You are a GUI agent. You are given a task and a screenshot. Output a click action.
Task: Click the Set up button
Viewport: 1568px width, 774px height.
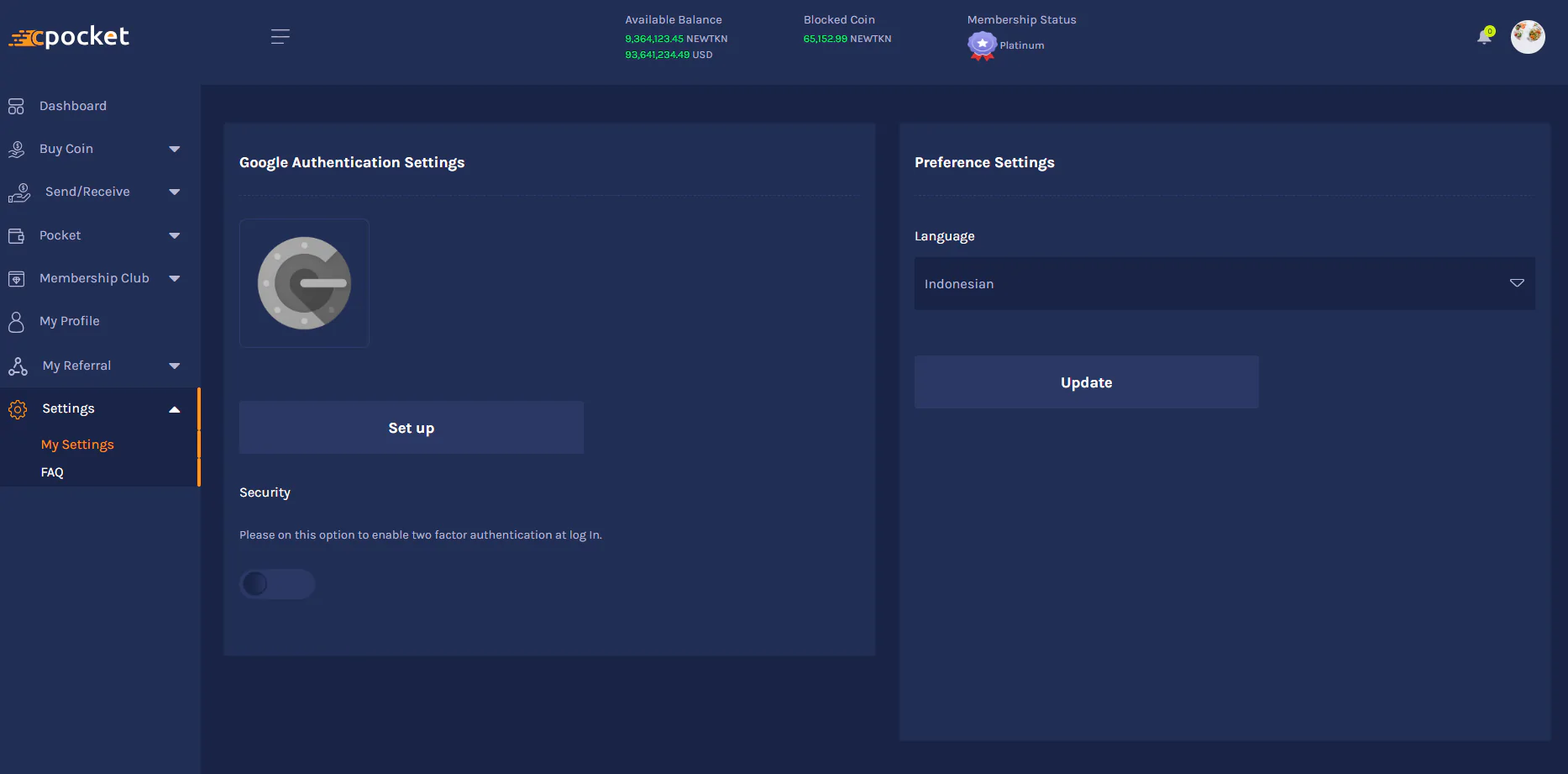412,428
